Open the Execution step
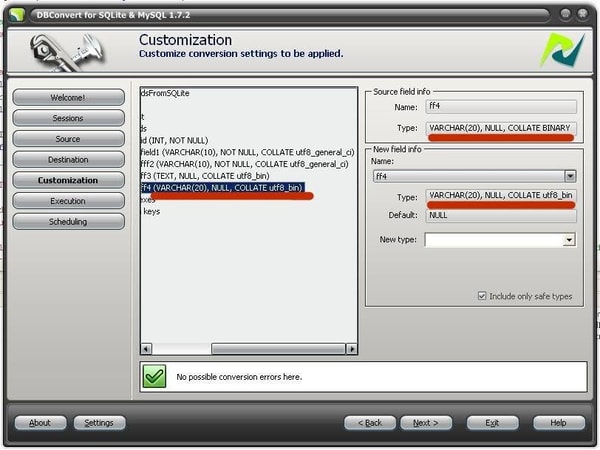The height and width of the screenshot is (450, 600). (x=68, y=201)
